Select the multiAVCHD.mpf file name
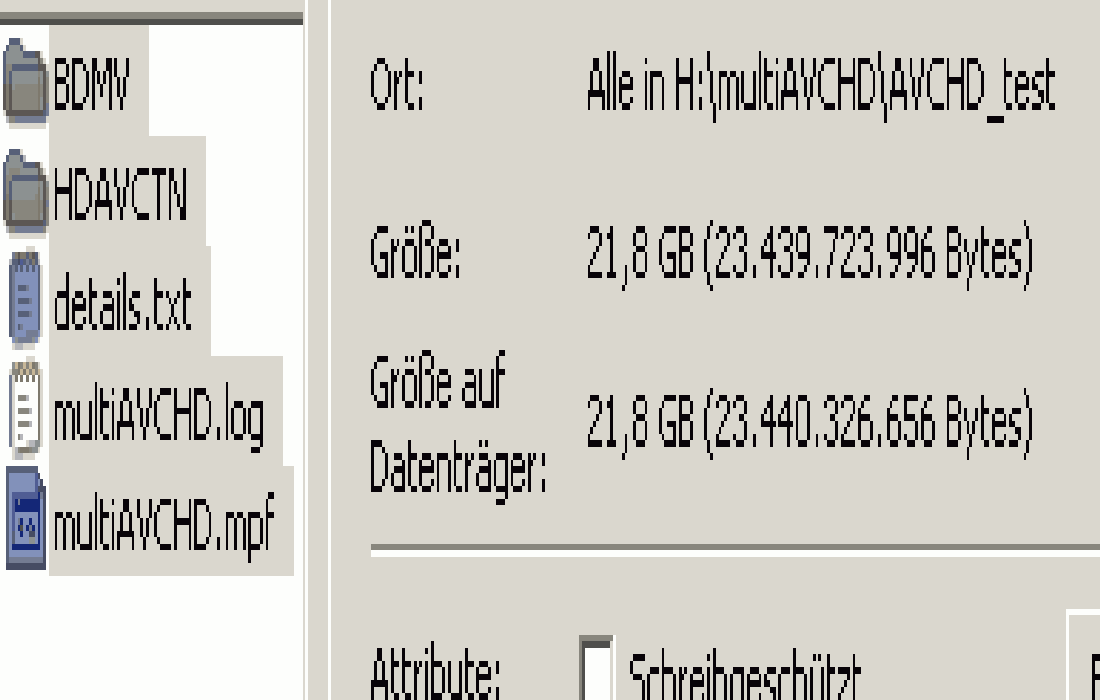The image size is (1100, 700). [x=163, y=526]
